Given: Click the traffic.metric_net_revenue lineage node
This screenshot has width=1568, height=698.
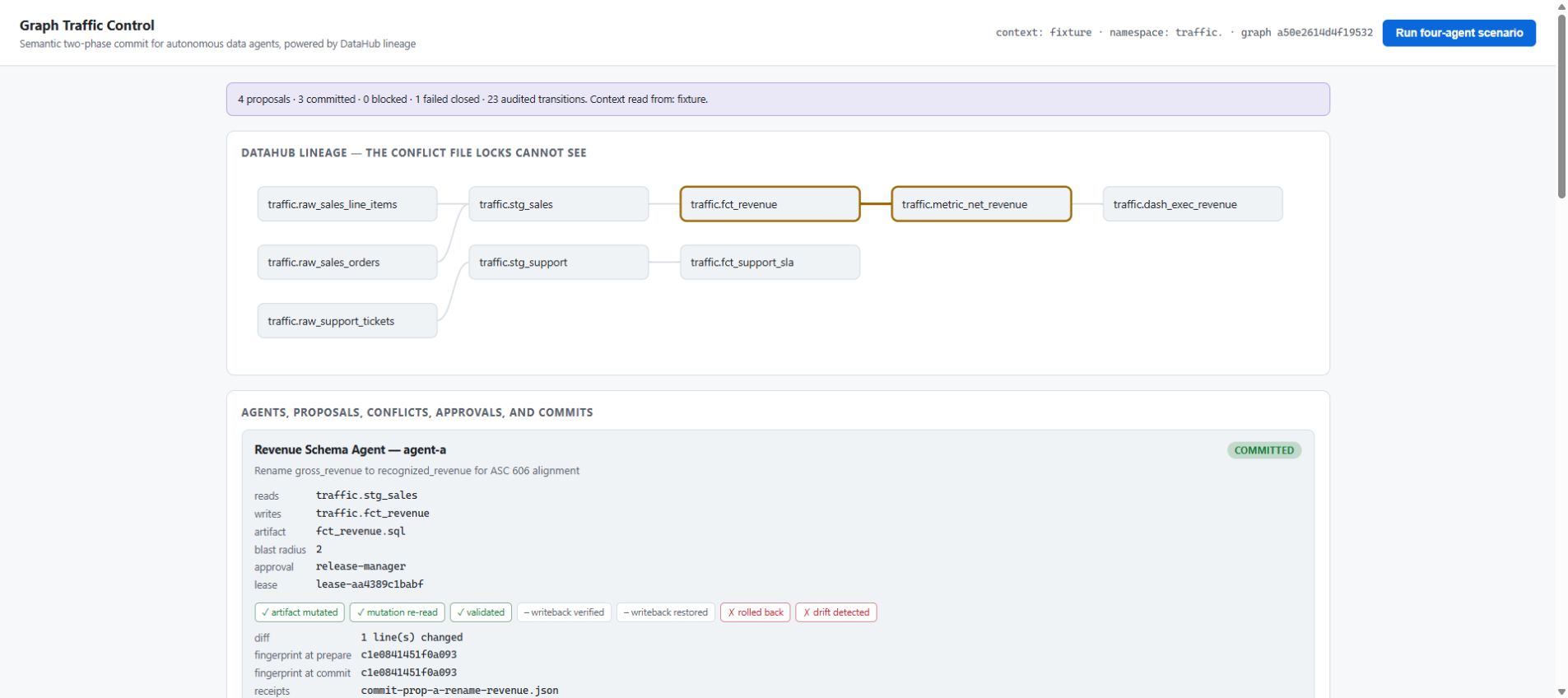Looking at the screenshot, I should point(981,204).
